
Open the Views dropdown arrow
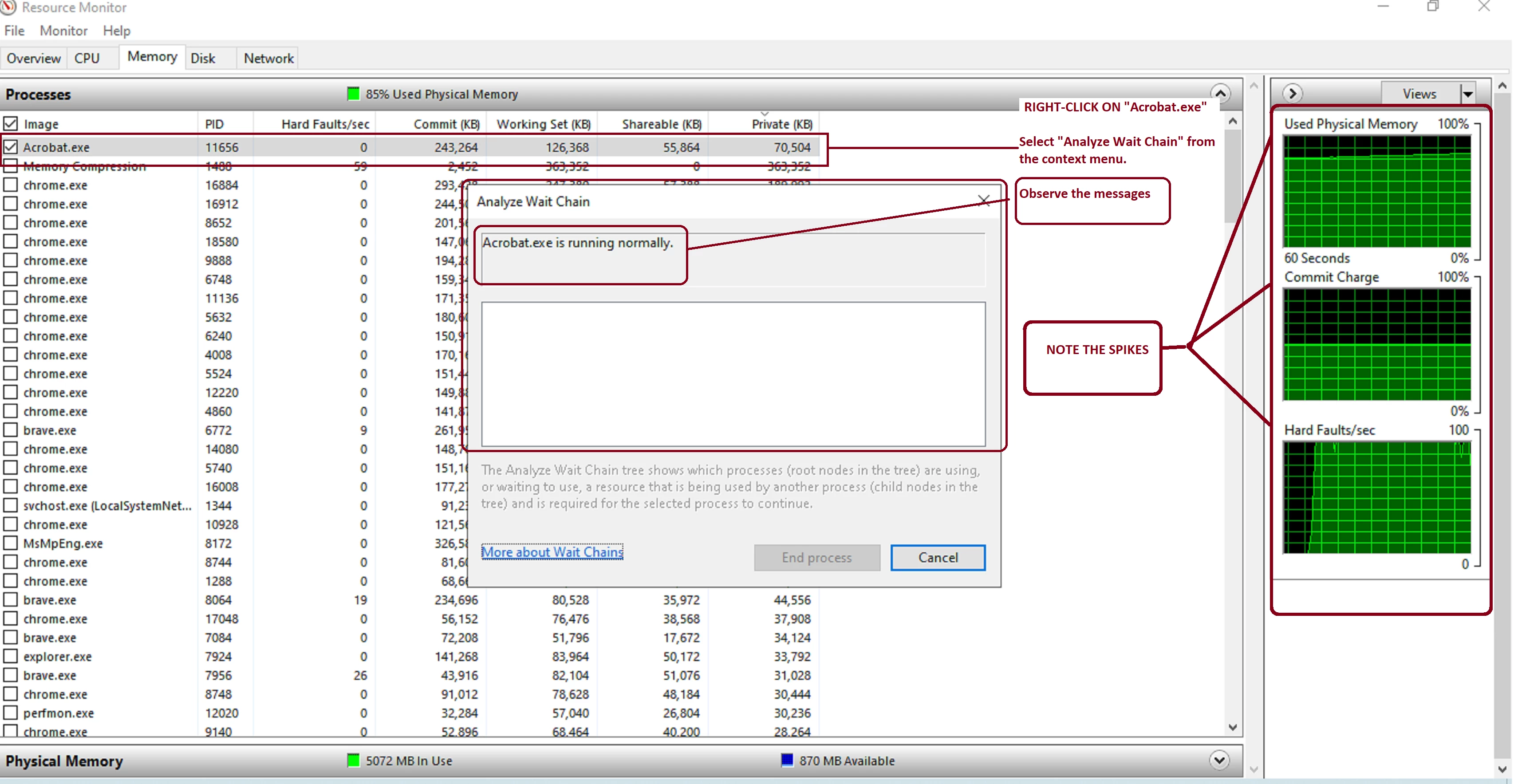pos(1467,94)
